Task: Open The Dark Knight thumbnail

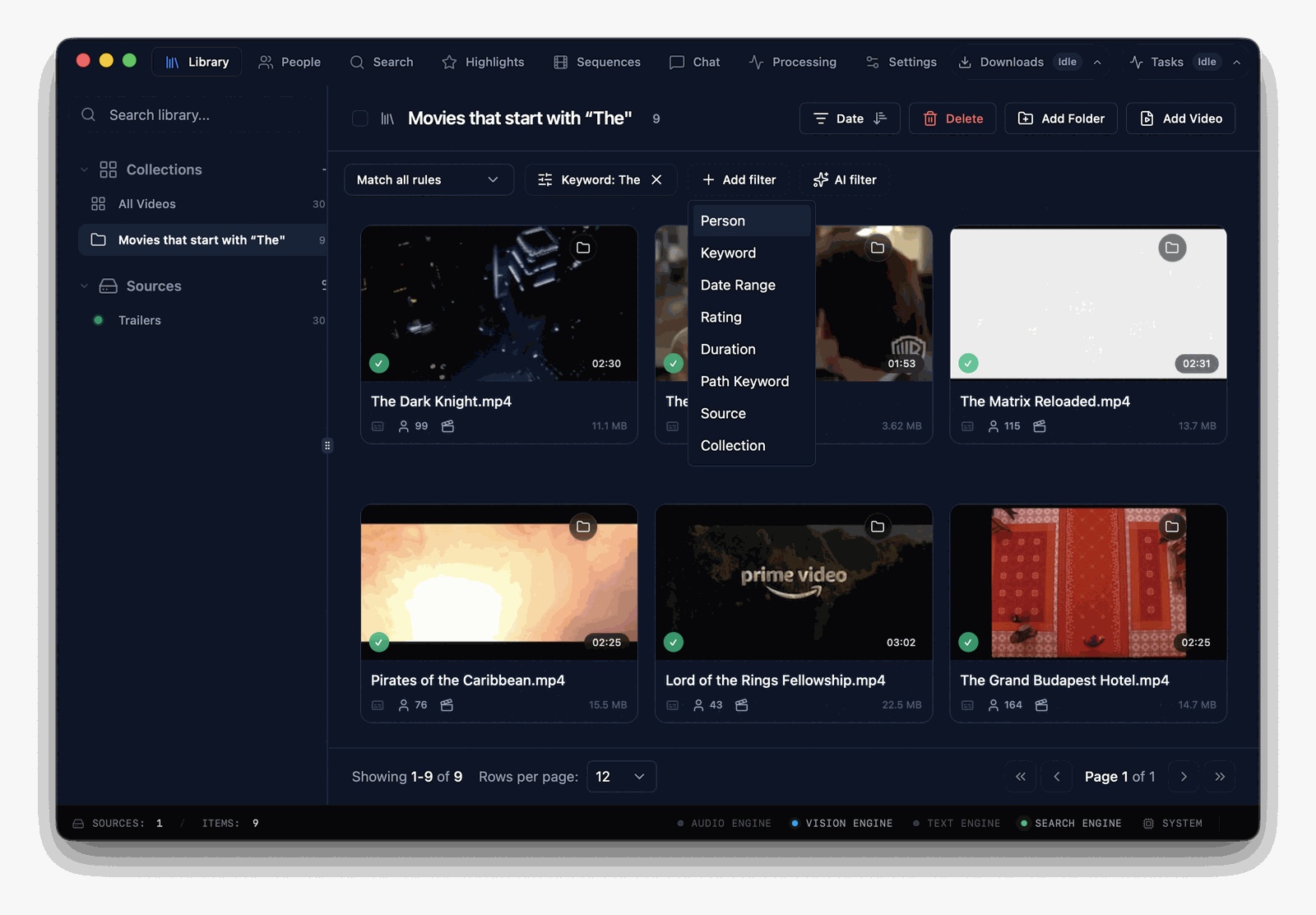Action: (x=499, y=304)
